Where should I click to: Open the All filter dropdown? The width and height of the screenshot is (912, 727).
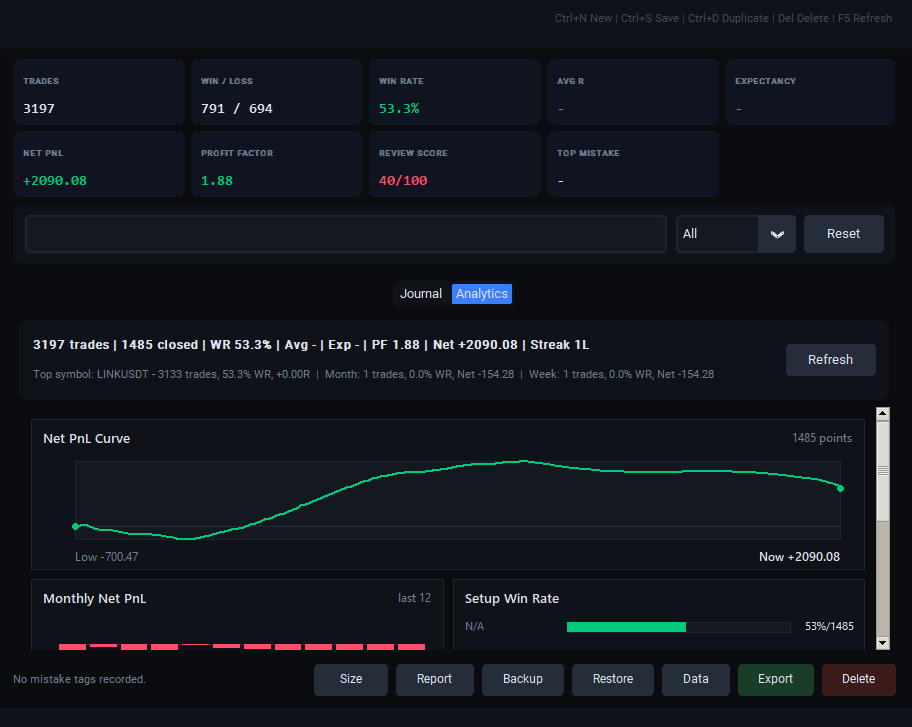(736, 234)
